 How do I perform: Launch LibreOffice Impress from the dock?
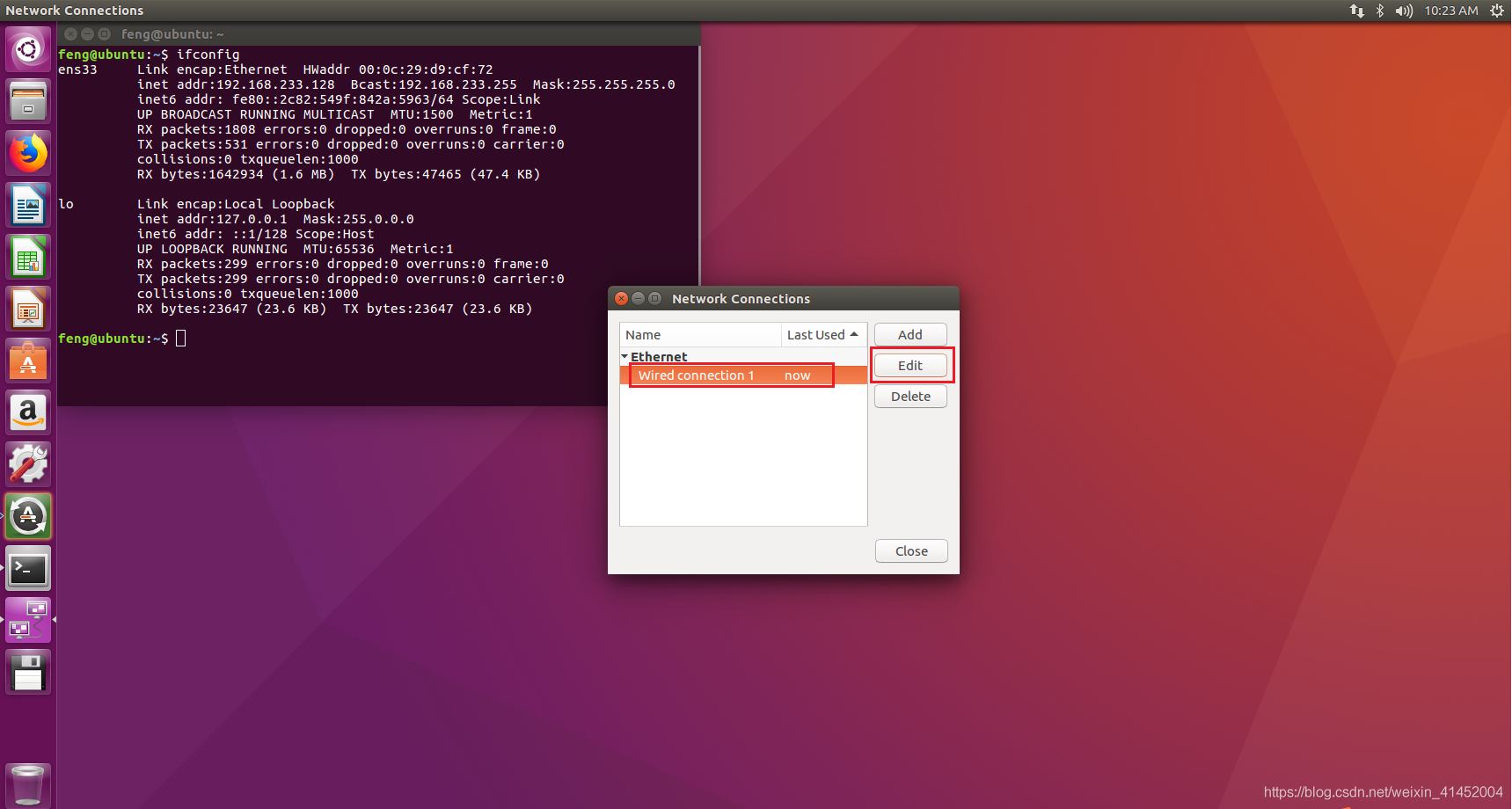tap(28, 309)
